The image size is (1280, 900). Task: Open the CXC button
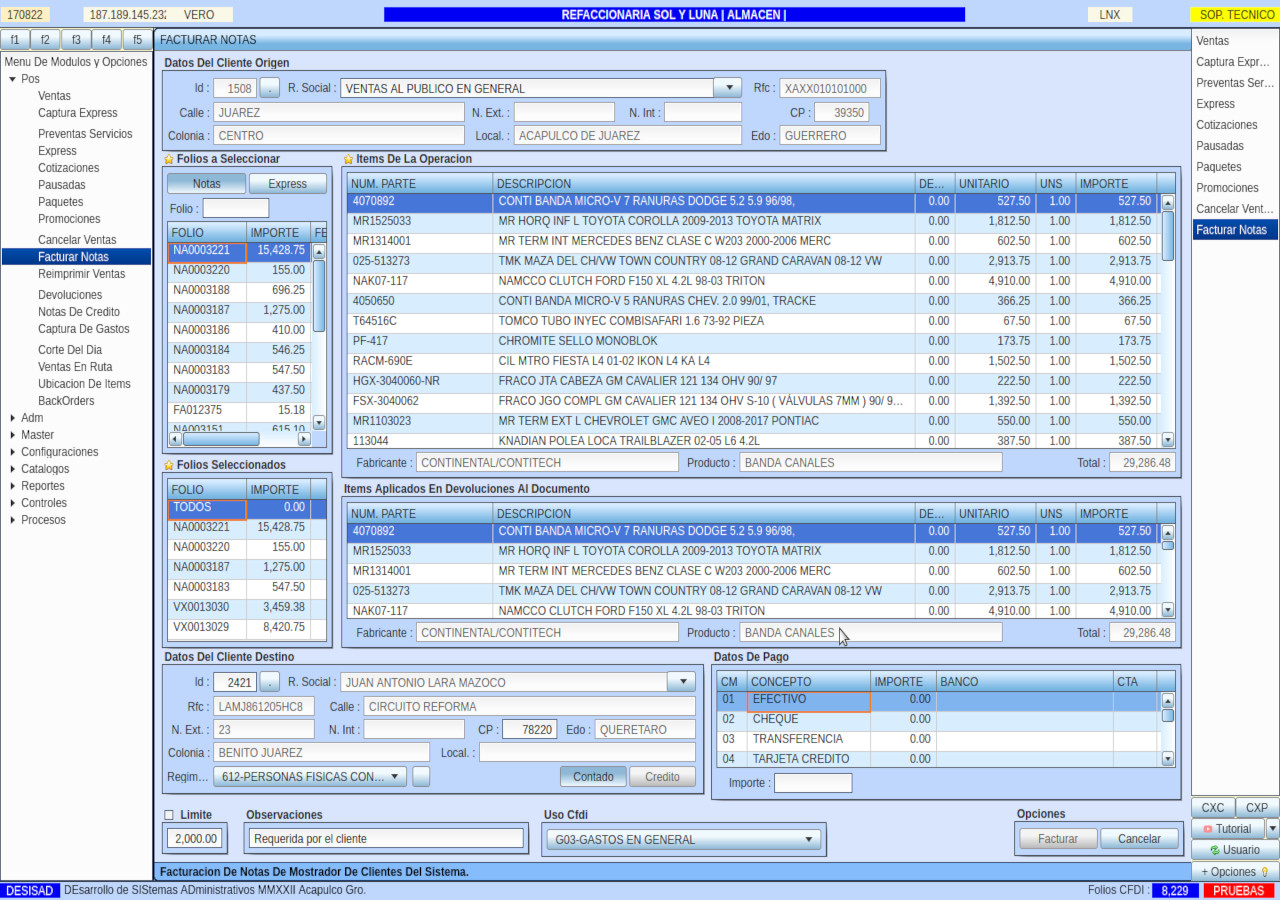pyautogui.click(x=1213, y=808)
